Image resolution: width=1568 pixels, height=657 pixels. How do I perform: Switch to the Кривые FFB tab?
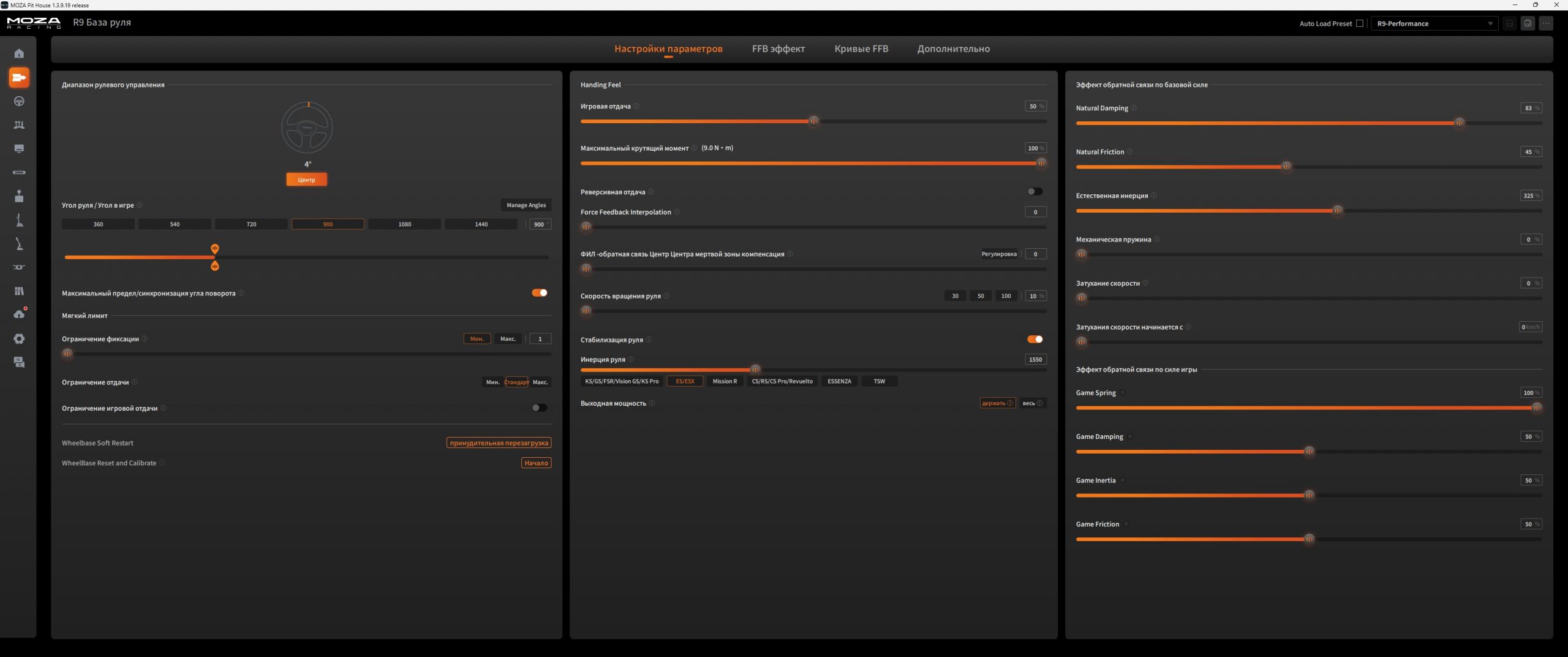click(x=861, y=48)
